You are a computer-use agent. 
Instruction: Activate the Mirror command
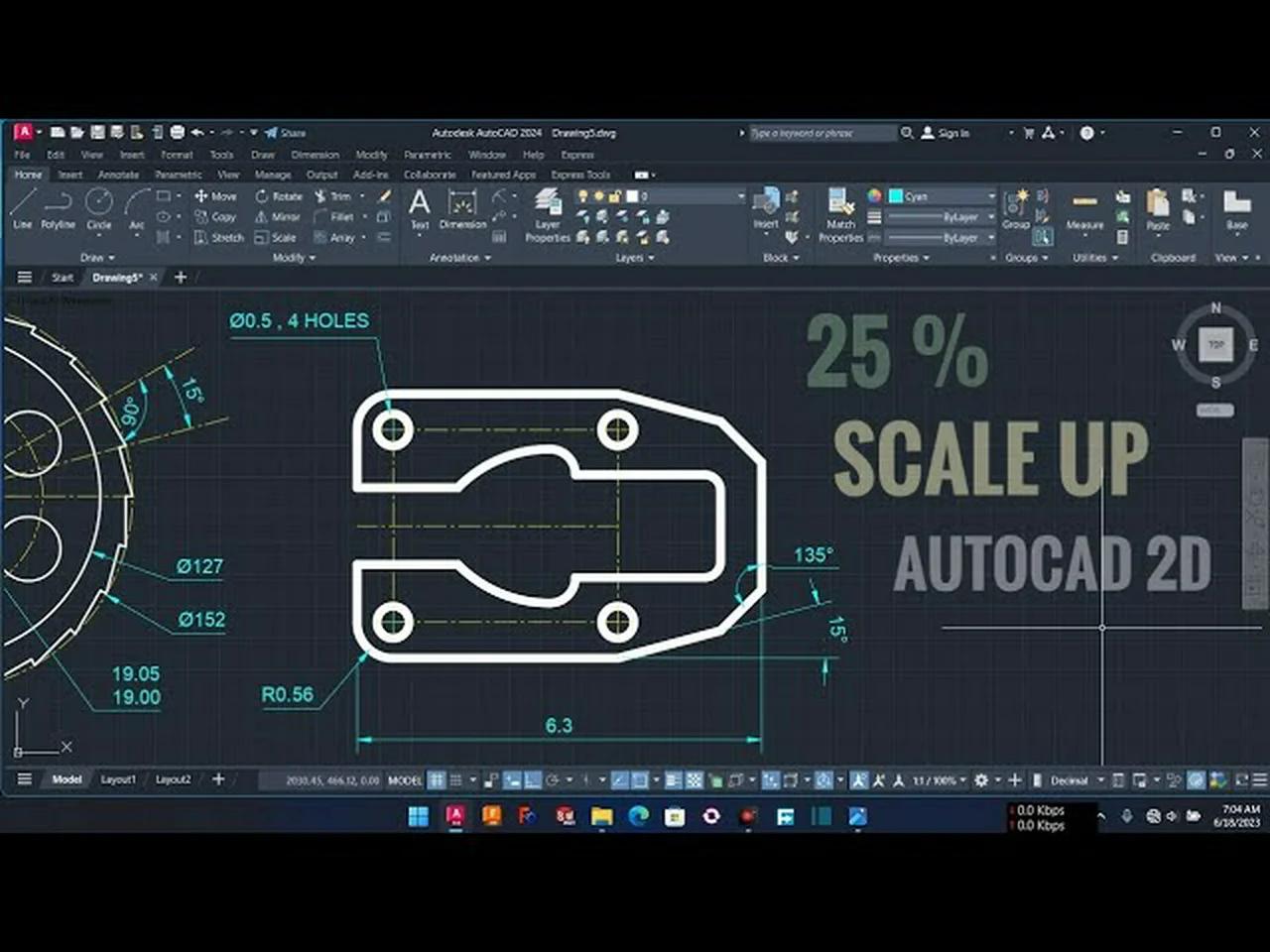tap(279, 216)
